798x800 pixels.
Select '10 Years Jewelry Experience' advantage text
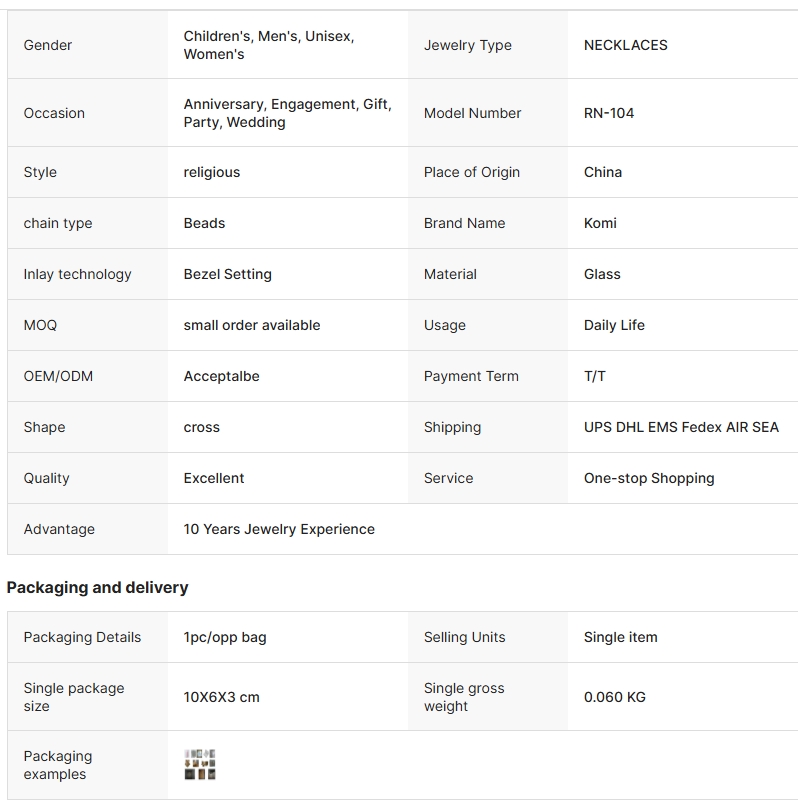pos(279,529)
